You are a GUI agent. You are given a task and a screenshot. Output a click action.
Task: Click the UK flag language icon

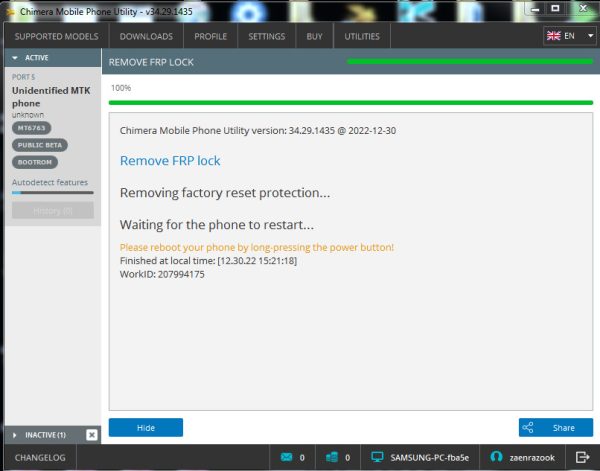(x=553, y=36)
